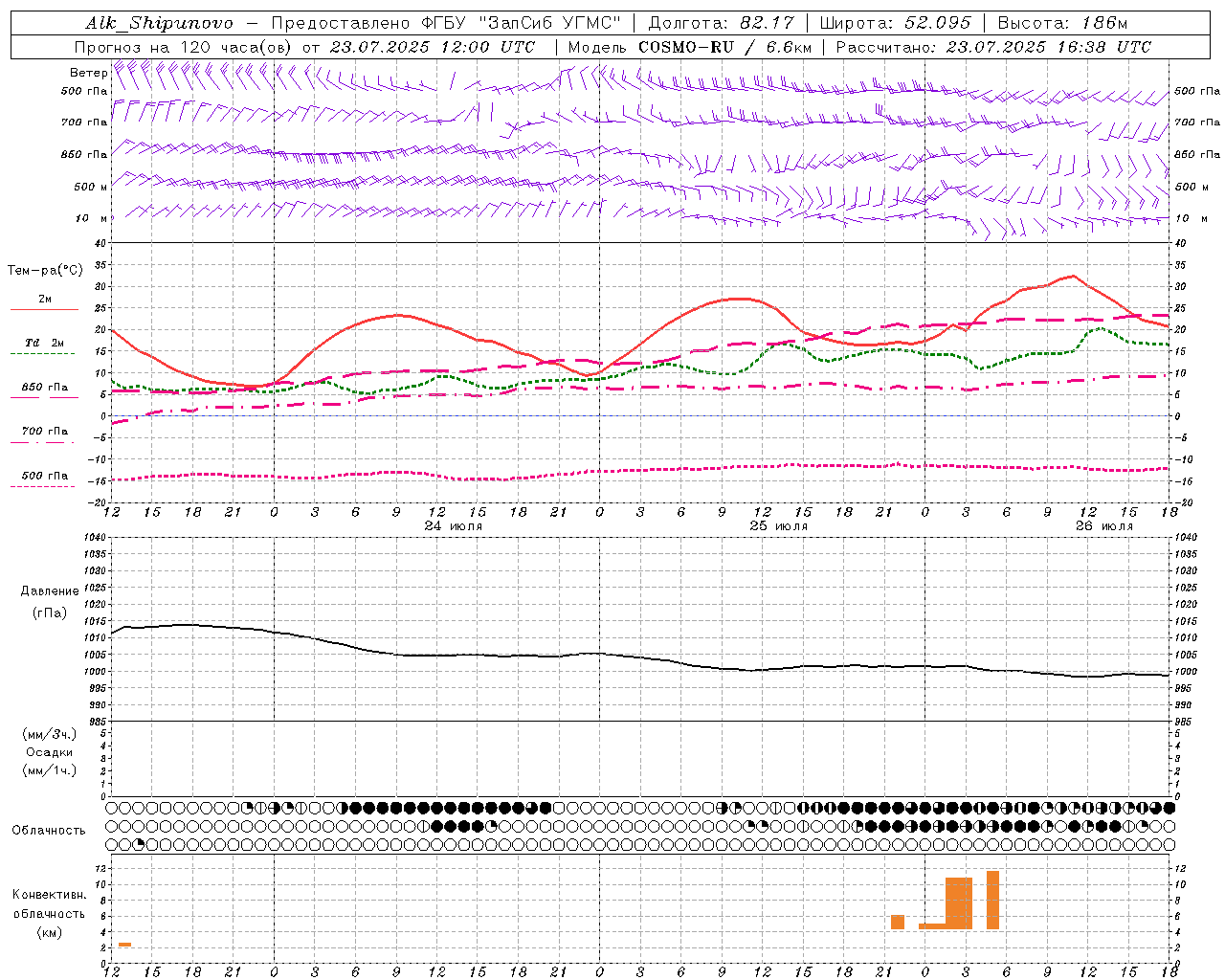
Task: Click the Давление pressure panel label
Action: coord(50,591)
